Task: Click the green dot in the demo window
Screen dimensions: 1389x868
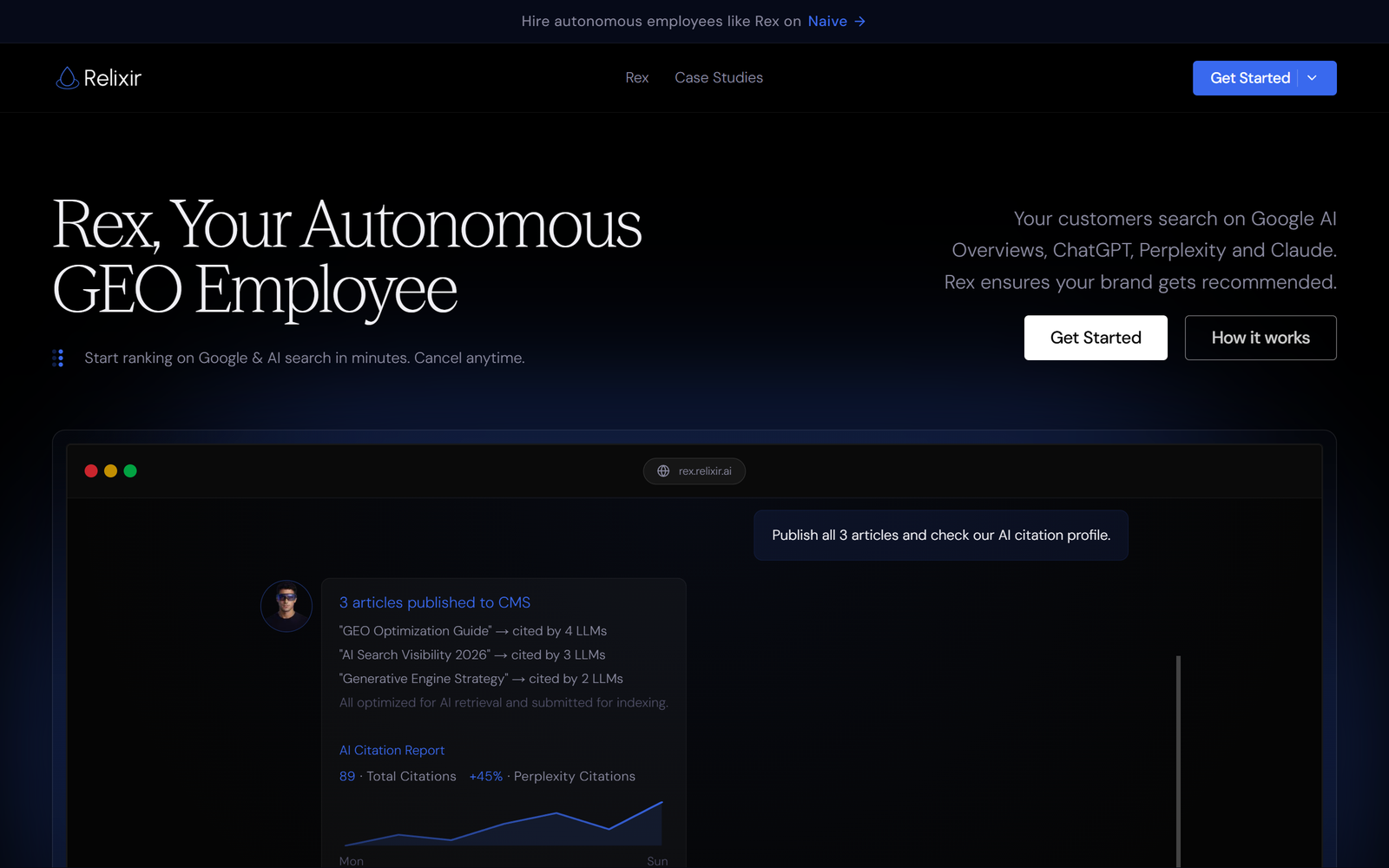Action: click(x=130, y=470)
